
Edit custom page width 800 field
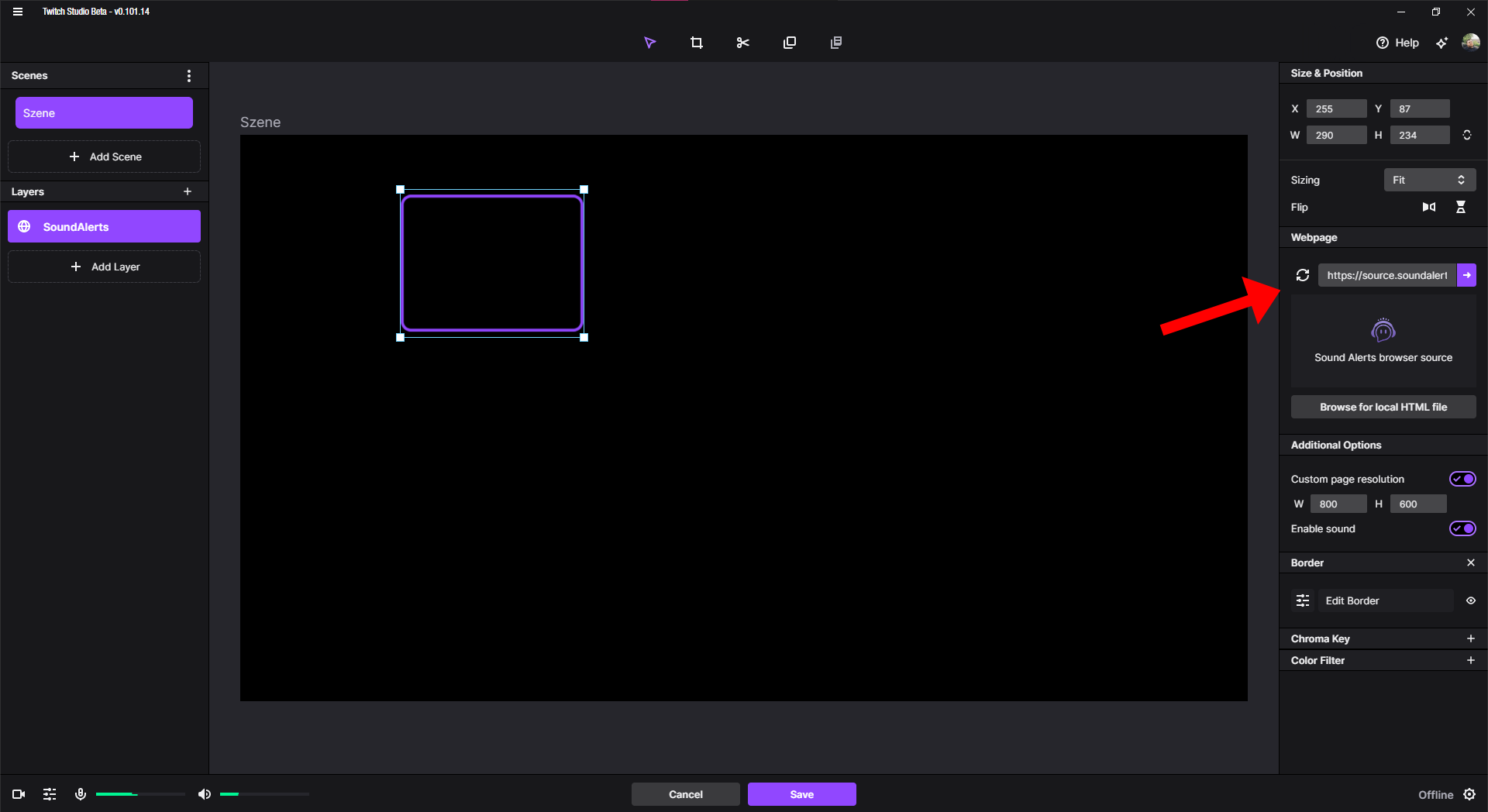1338,504
